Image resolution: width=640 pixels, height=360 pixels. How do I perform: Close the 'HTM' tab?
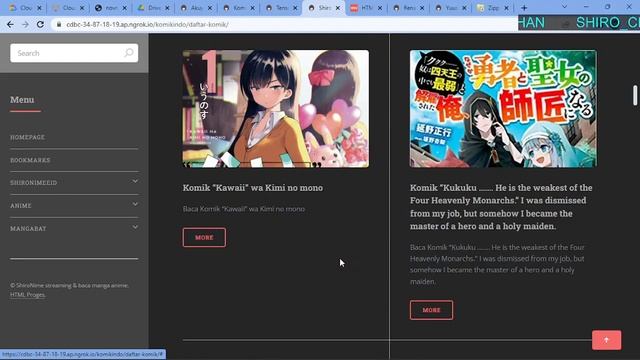380,8
